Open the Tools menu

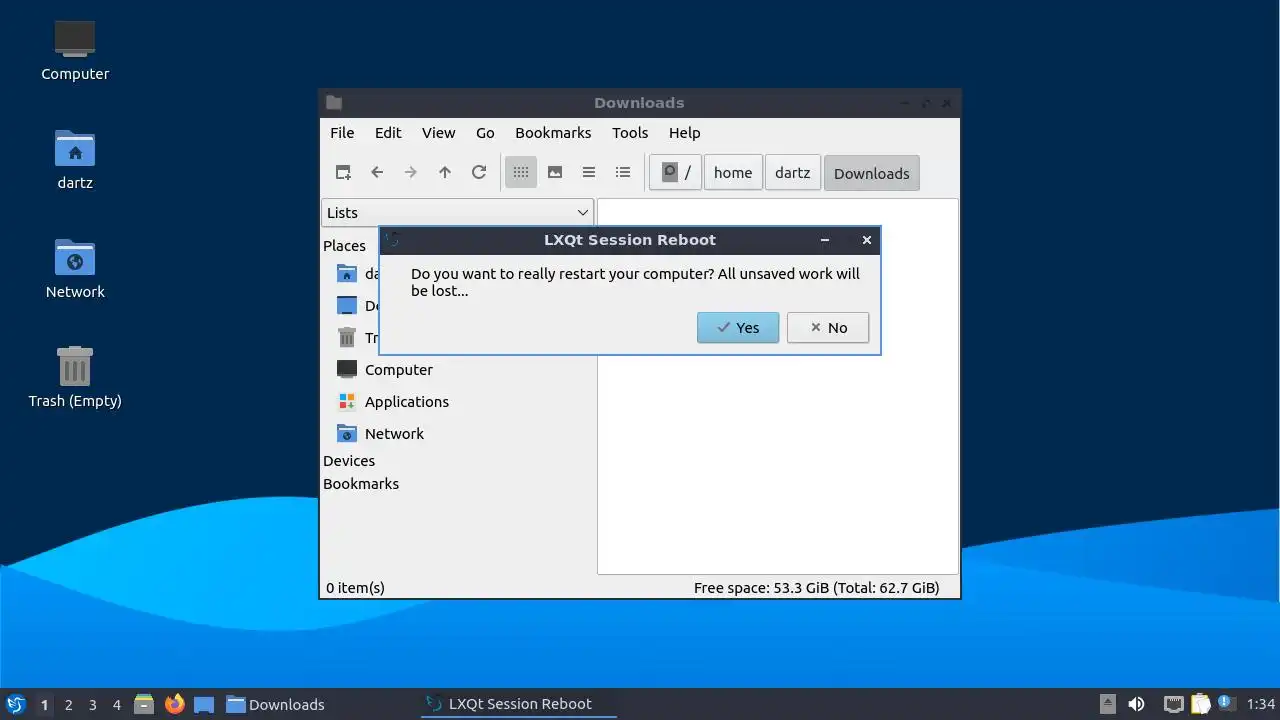630,133
